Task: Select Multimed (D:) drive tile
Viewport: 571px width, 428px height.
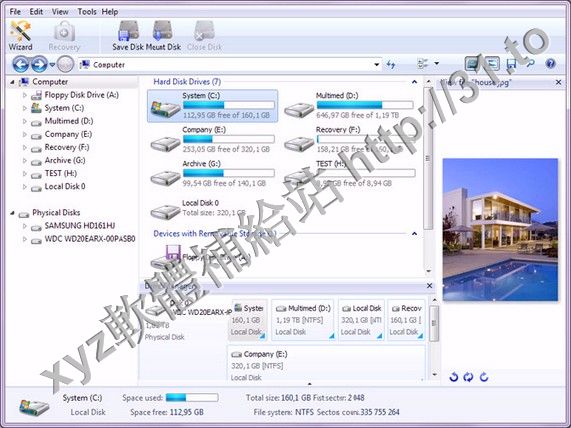Action: pyautogui.click(x=348, y=106)
